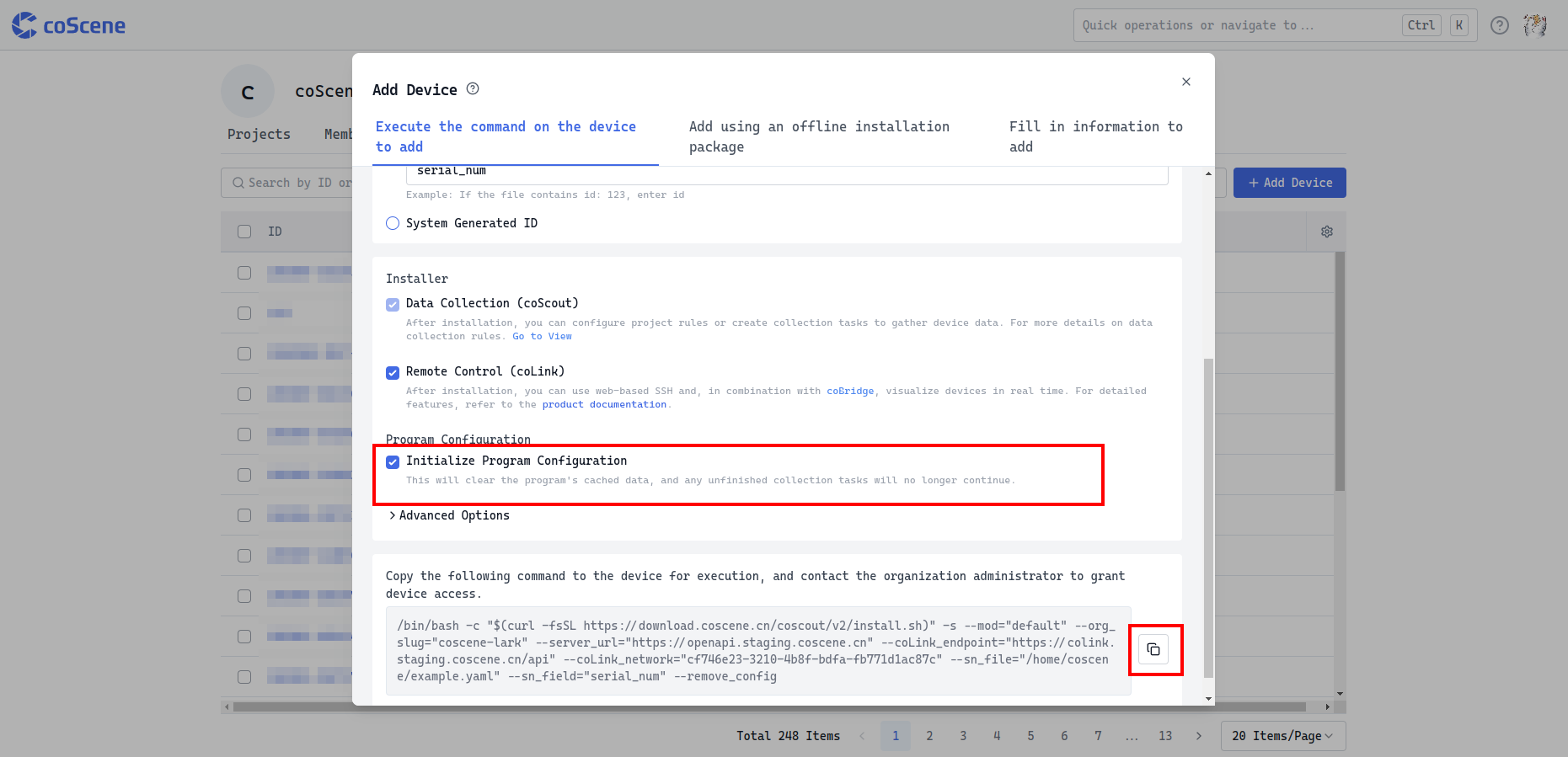Screen dimensions: 1568x757
Task: Click the ID column header
Action: (275, 232)
